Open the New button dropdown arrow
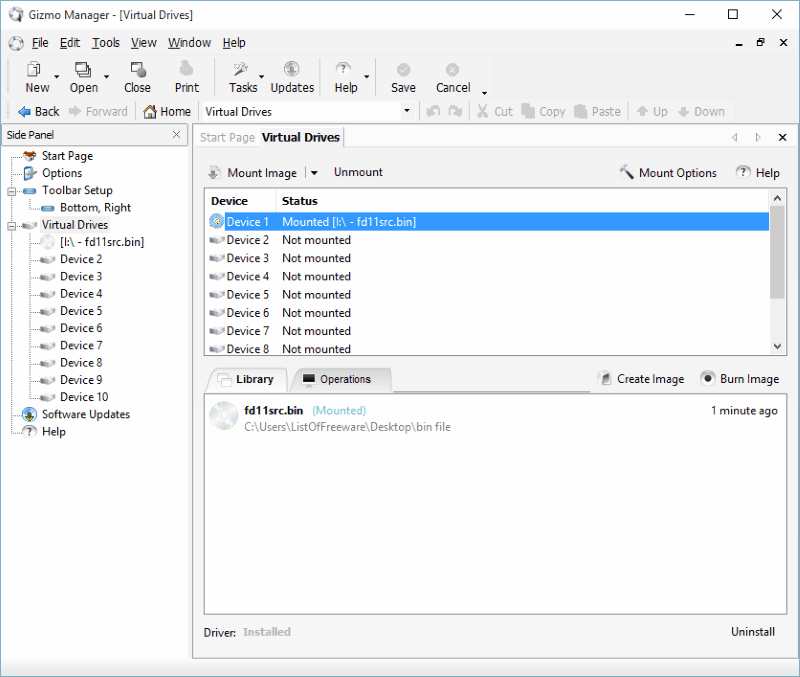This screenshot has width=800, height=677. (57, 77)
